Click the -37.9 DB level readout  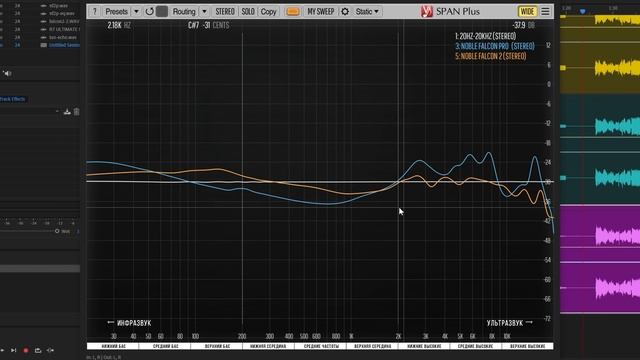[523, 25]
